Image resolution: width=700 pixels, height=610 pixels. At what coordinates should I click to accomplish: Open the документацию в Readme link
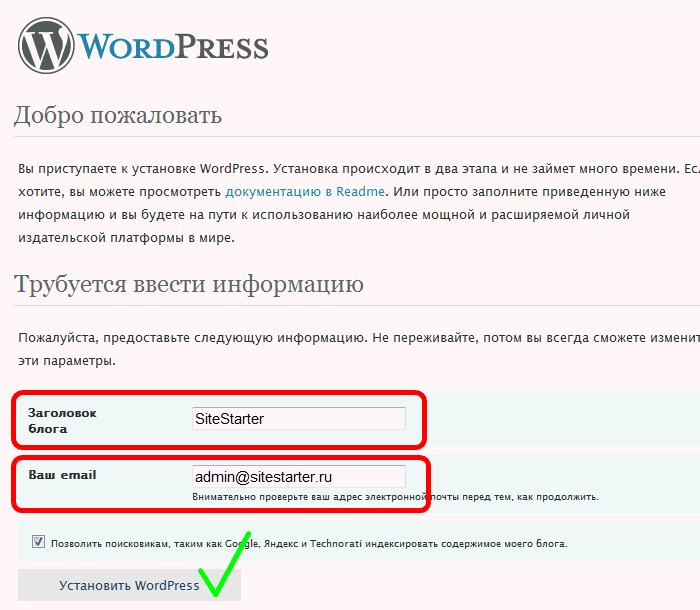click(x=305, y=192)
